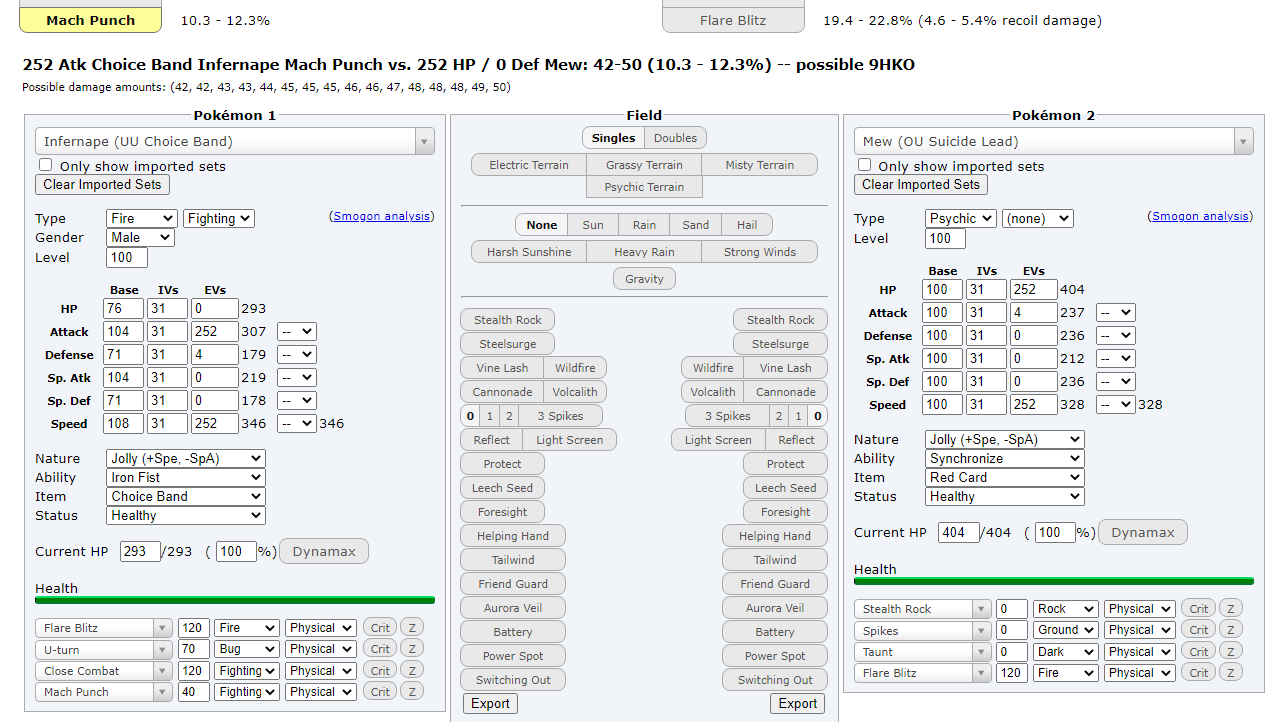Viewport: 1280px width, 722px height.
Task: Open Infernape's Ability dropdown showing Iron Fist
Action: (x=185, y=478)
